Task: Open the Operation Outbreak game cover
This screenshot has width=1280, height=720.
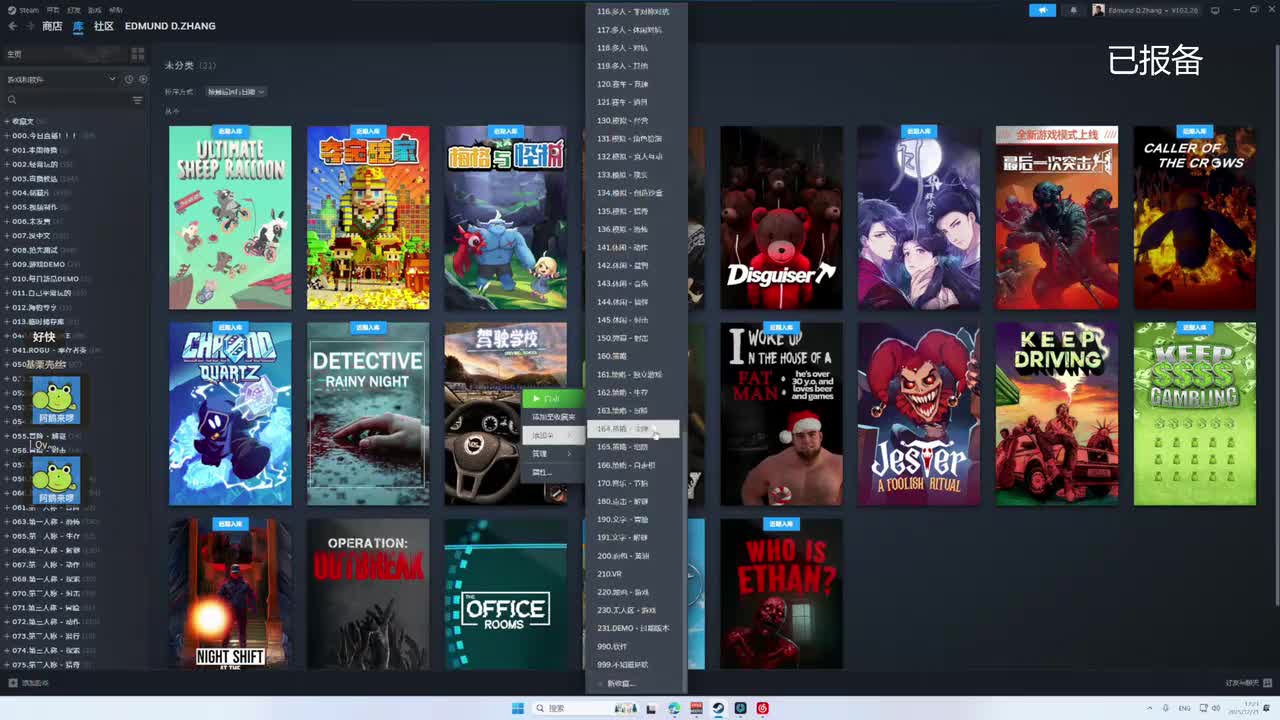Action: 368,594
